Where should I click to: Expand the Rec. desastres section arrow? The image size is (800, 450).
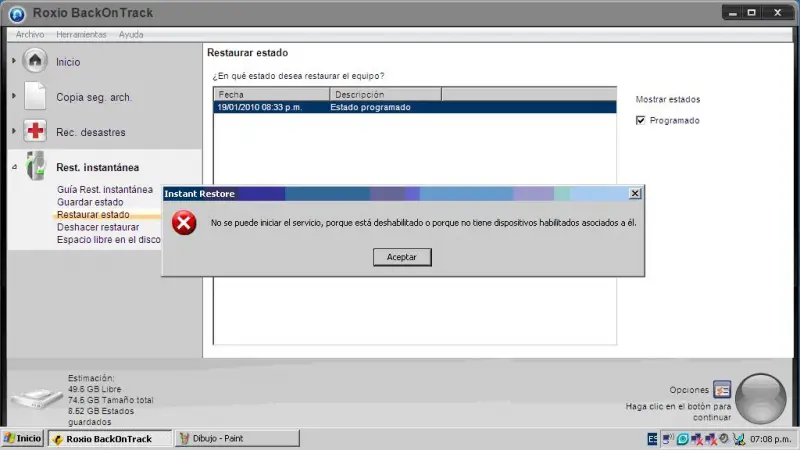coord(14,131)
